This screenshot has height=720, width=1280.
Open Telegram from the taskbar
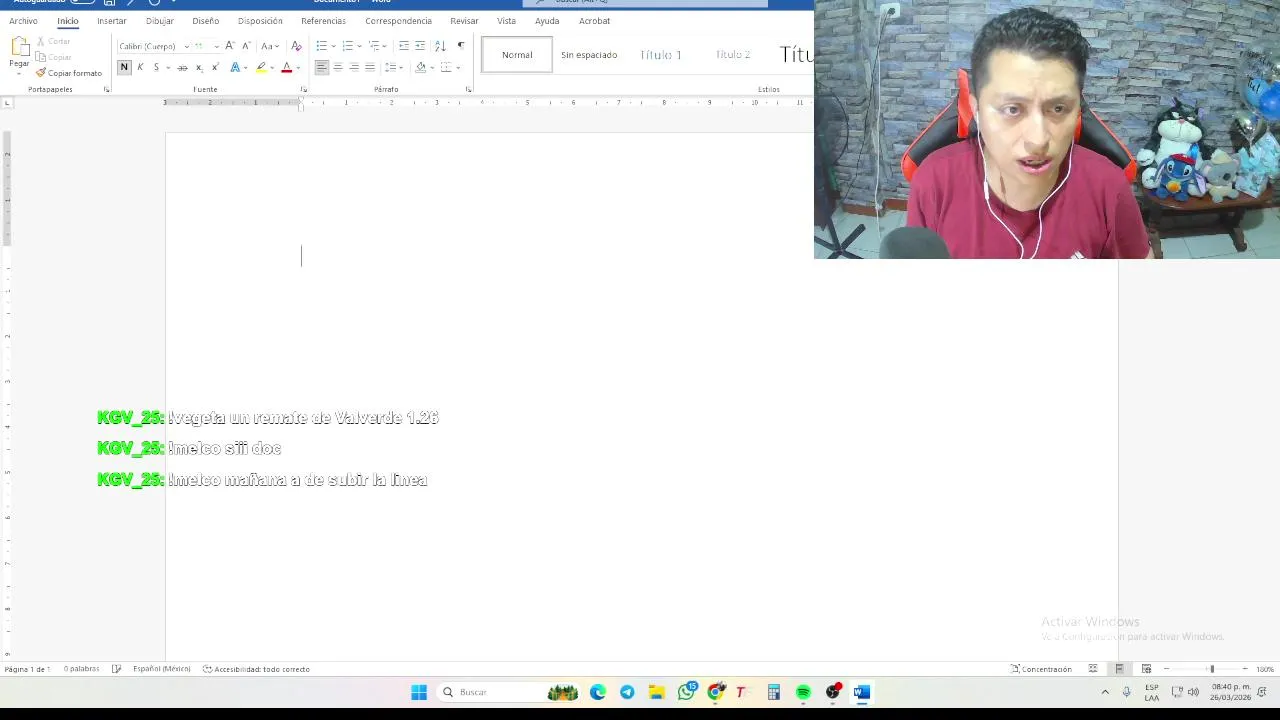pyautogui.click(x=627, y=692)
